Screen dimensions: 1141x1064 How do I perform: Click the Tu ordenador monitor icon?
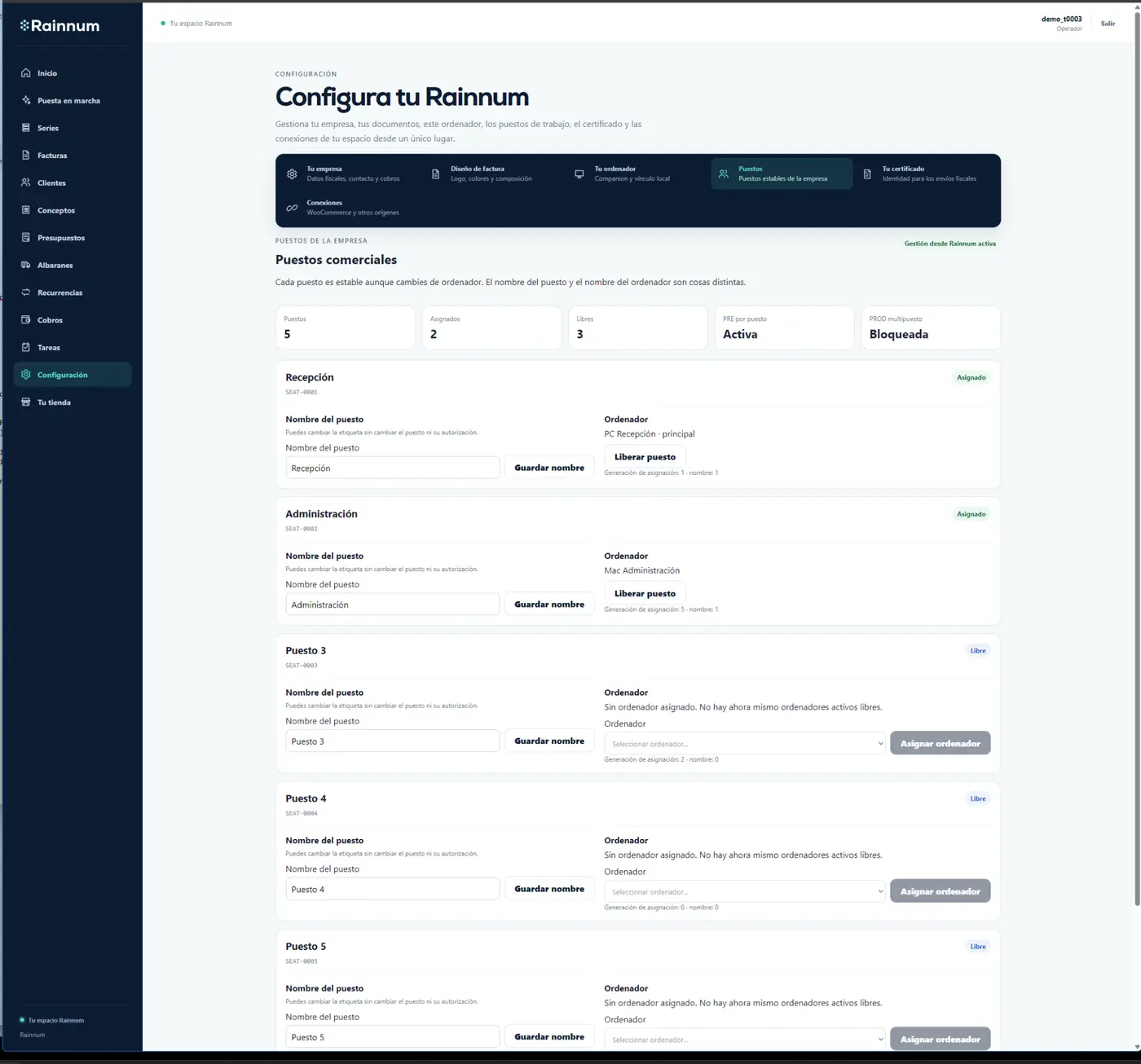click(x=579, y=174)
